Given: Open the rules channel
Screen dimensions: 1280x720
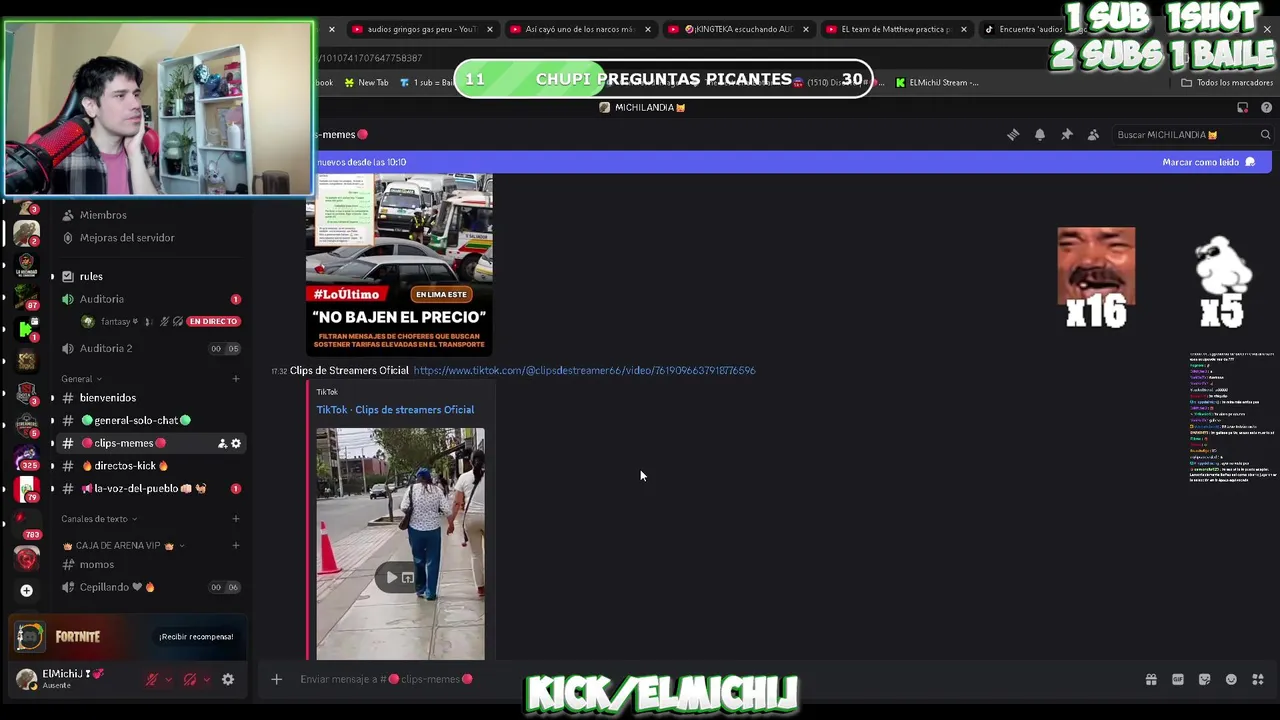Looking at the screenshot, I should point(91,276).
